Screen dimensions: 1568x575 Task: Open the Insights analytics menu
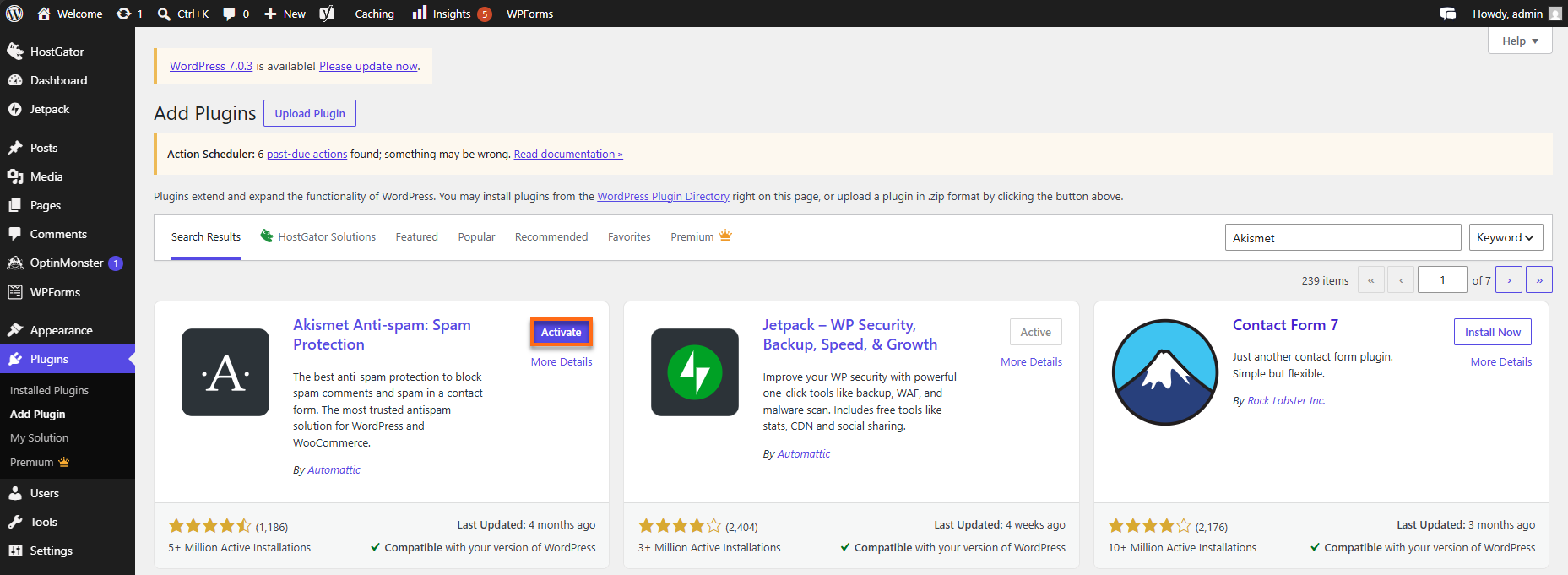point(452,14)
